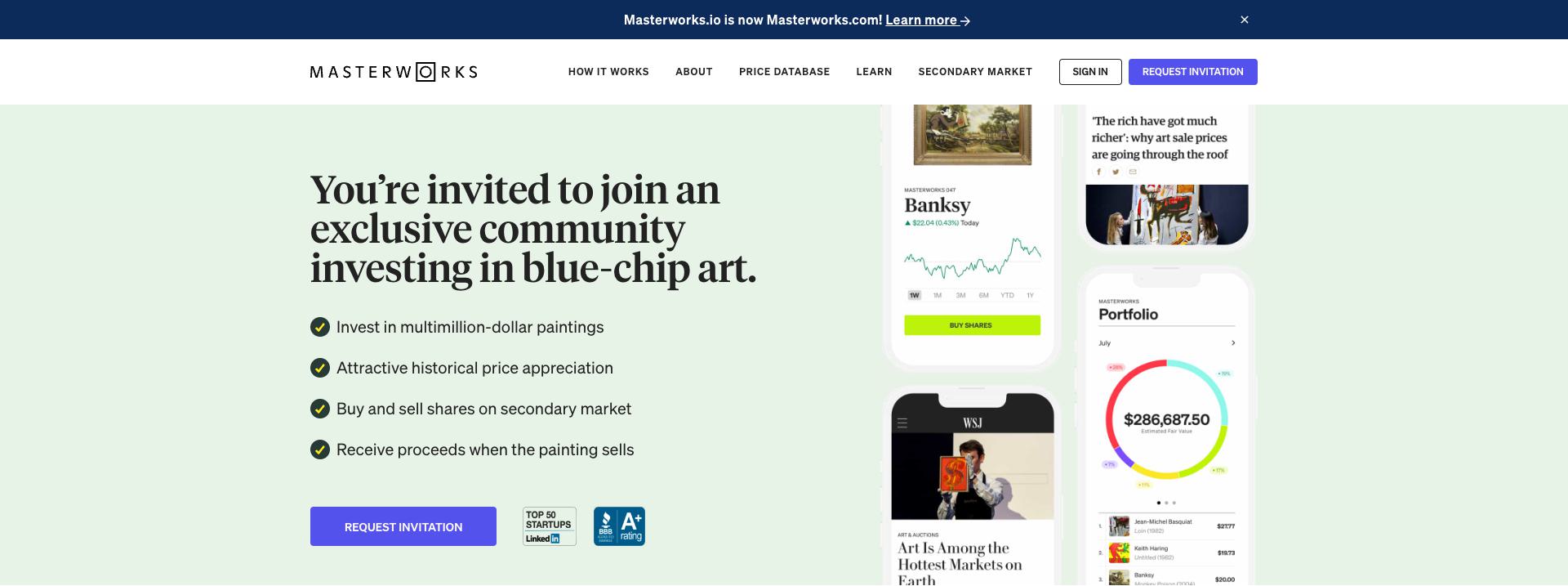The width and height of the screenshot is (1568, 586).
Task: Expand the July chevron in Portfolio
Action: 1232,343
